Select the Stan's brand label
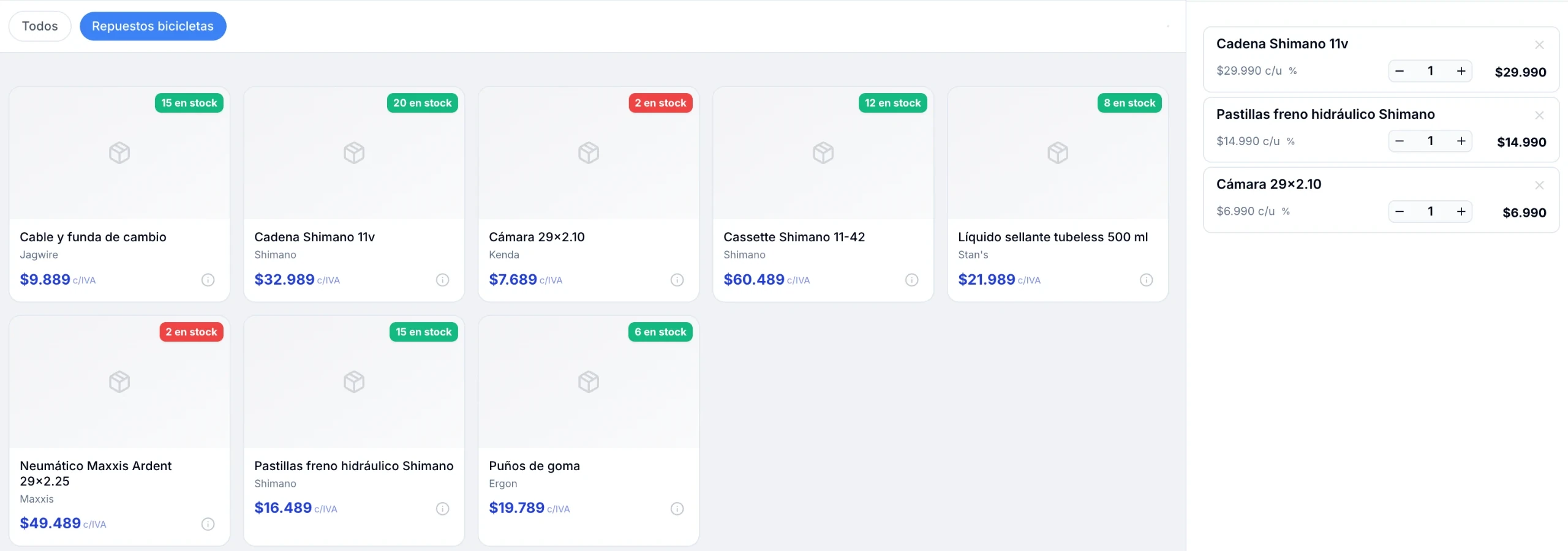 coord(973,255)
